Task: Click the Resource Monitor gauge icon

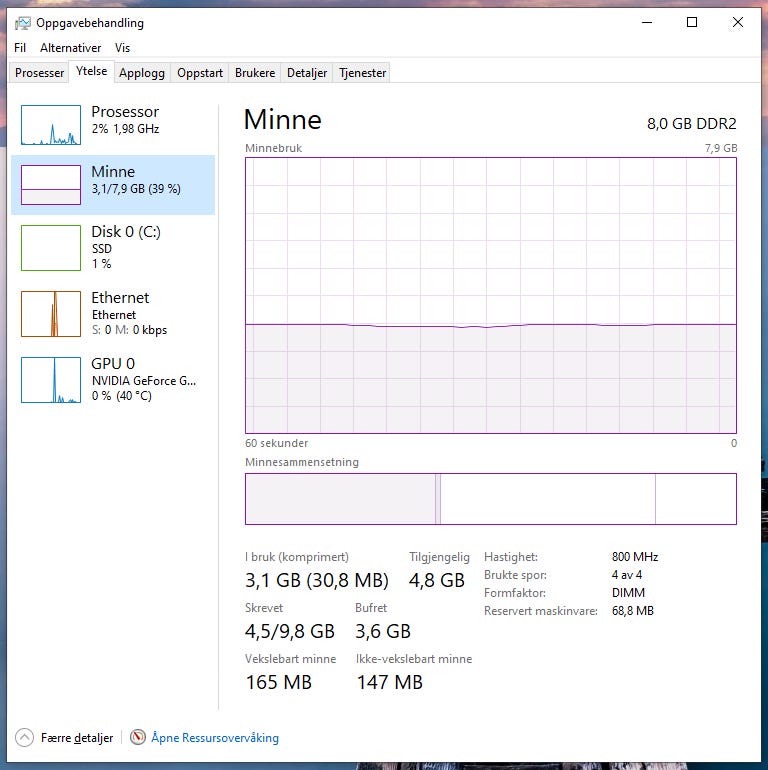Action: (137, 737)
